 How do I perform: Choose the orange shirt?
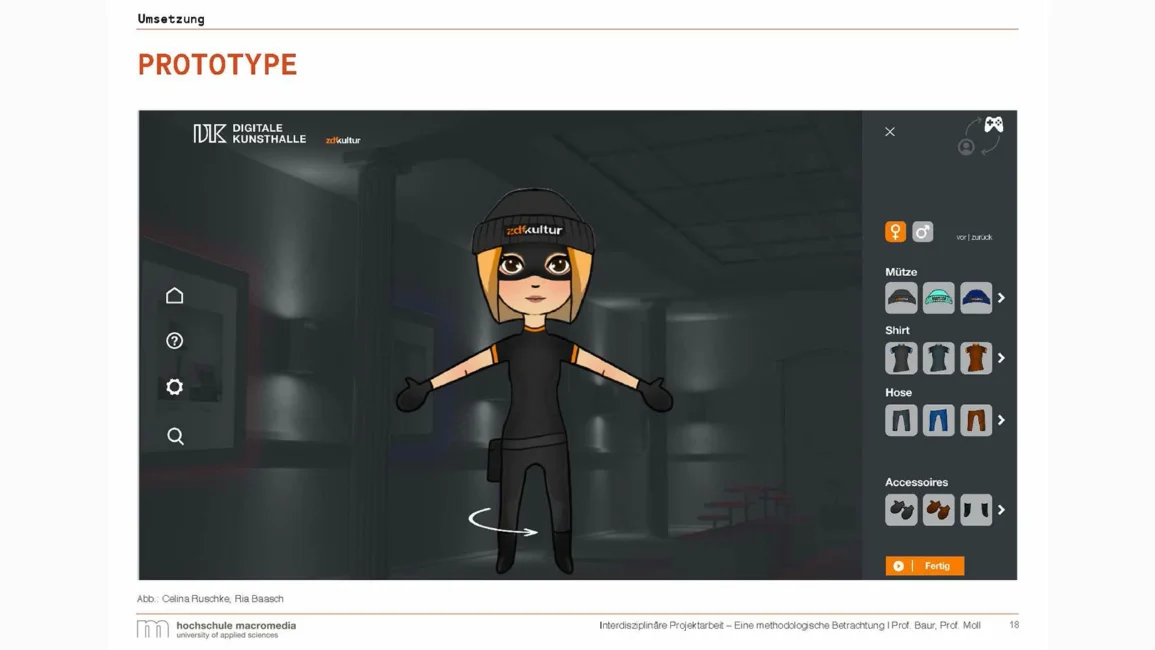point(976,358)
